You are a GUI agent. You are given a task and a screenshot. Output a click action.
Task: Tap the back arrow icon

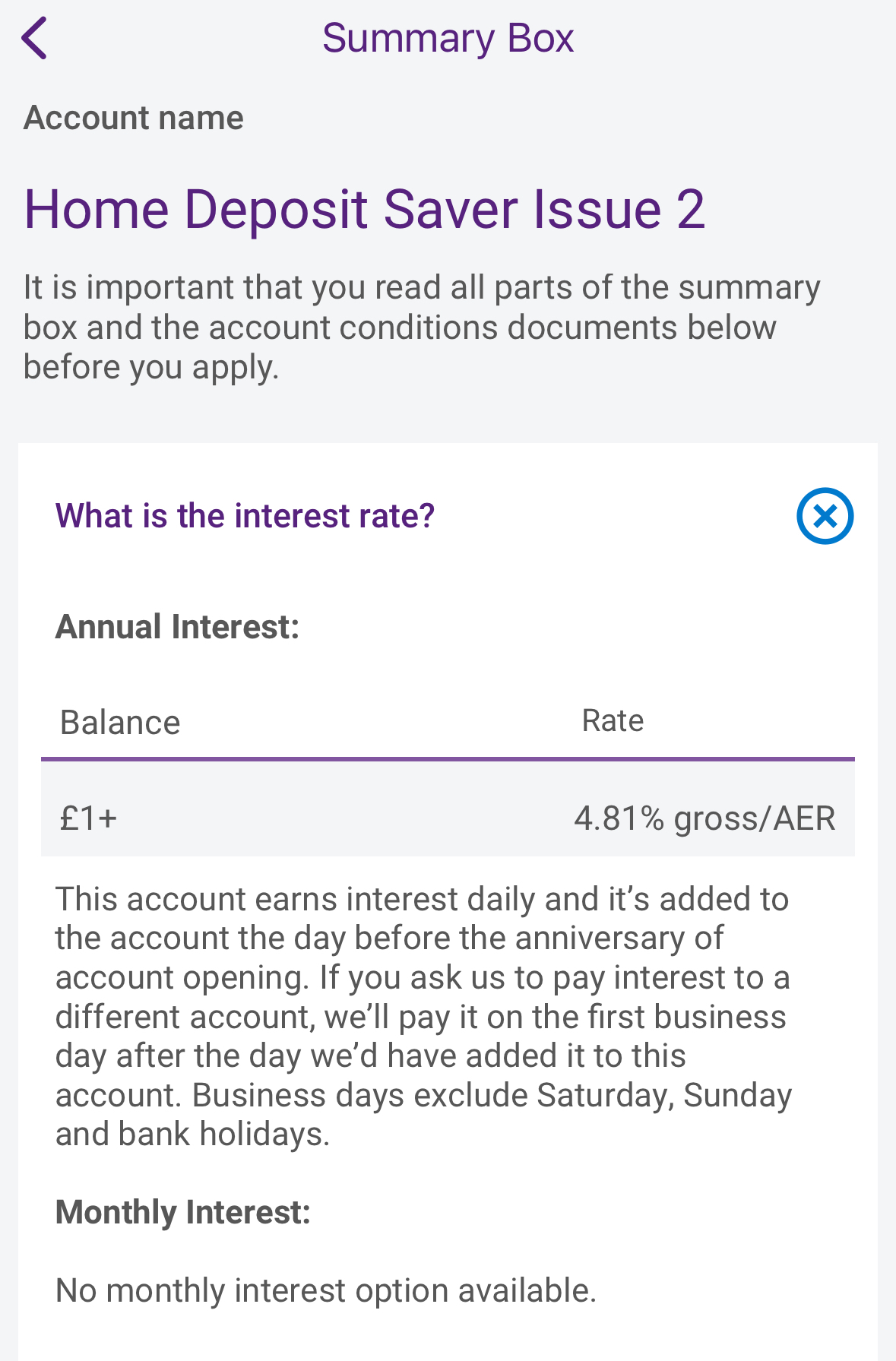(x=34, y=38)
